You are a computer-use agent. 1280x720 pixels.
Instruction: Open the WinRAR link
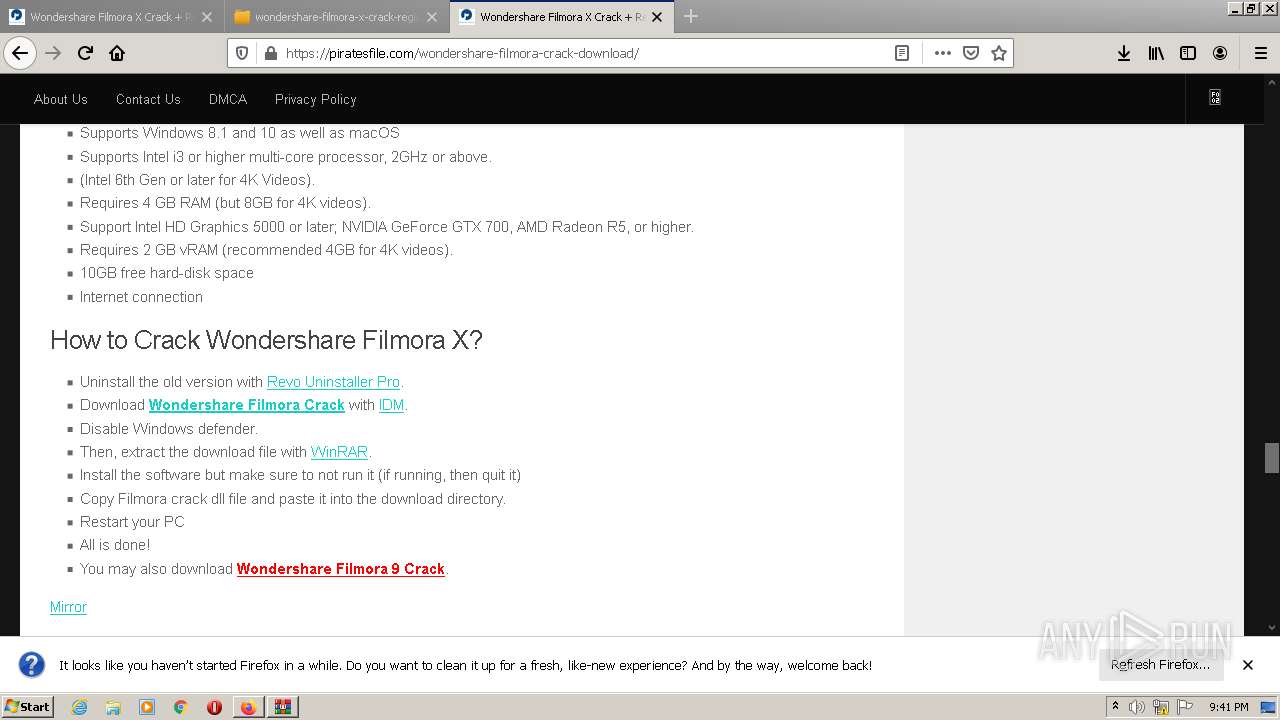[x=339, y=452]
